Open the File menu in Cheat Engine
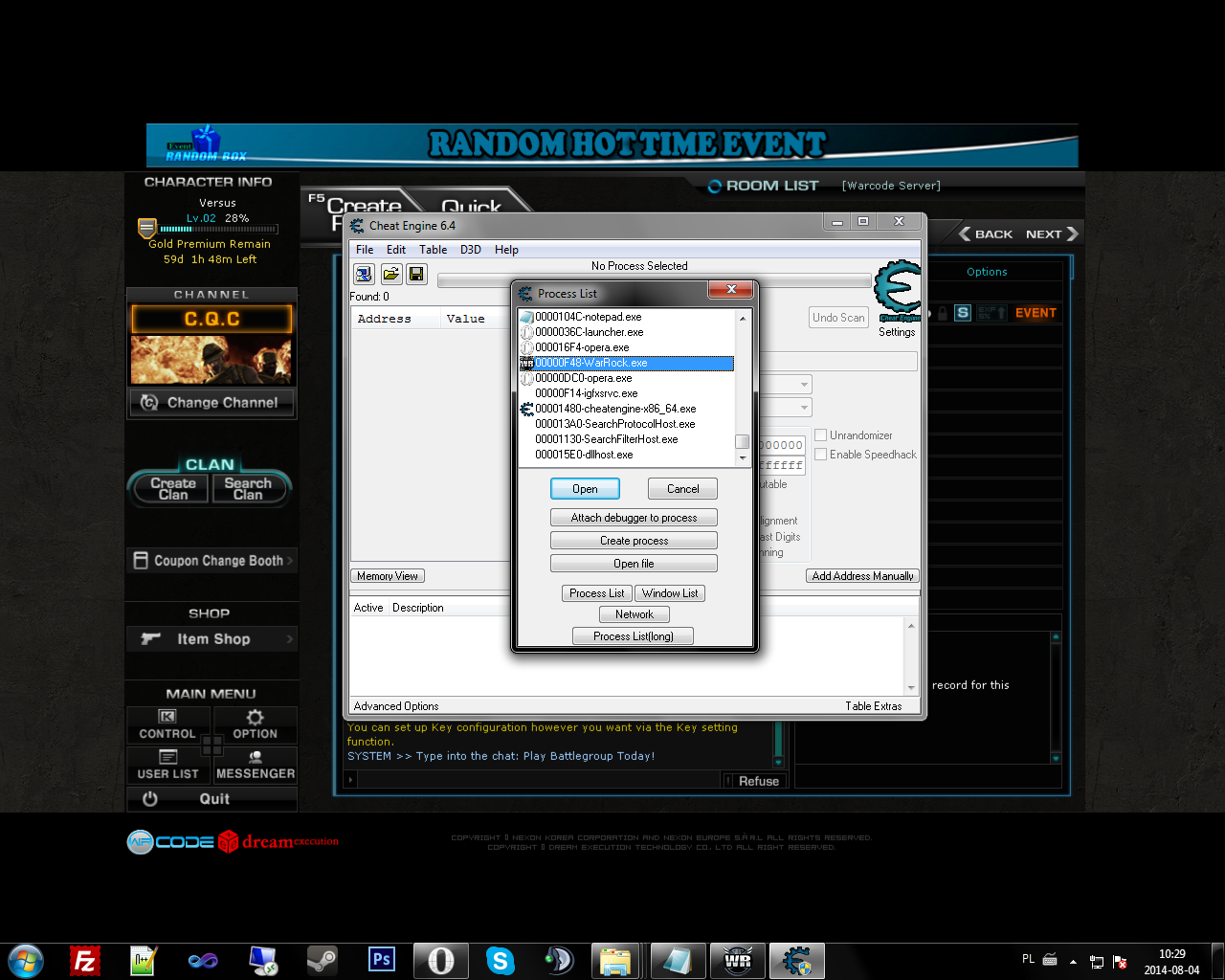1225x980 pixels. (x=365, y=250)
